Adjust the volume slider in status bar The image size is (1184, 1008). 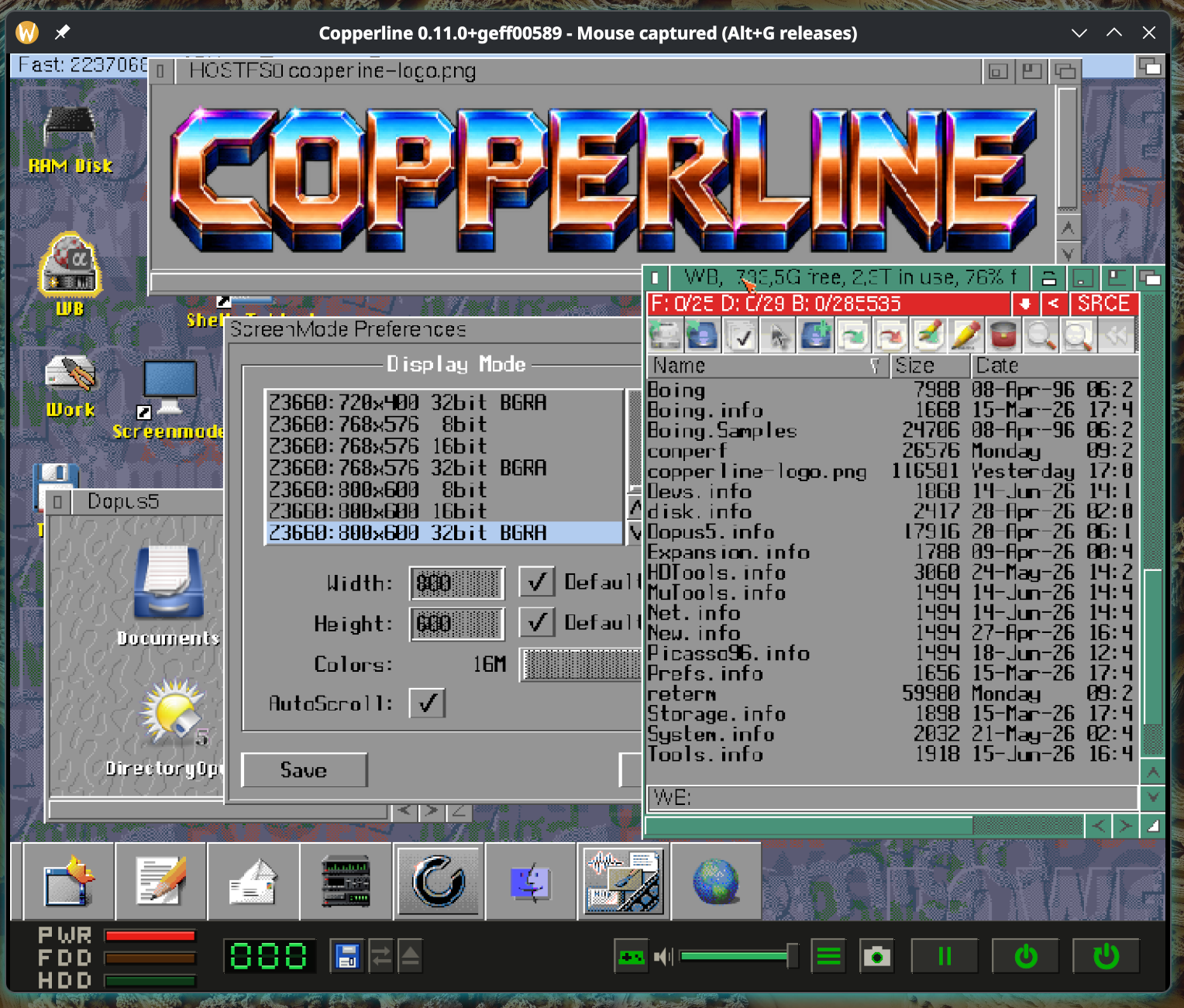tap(739, 956)
